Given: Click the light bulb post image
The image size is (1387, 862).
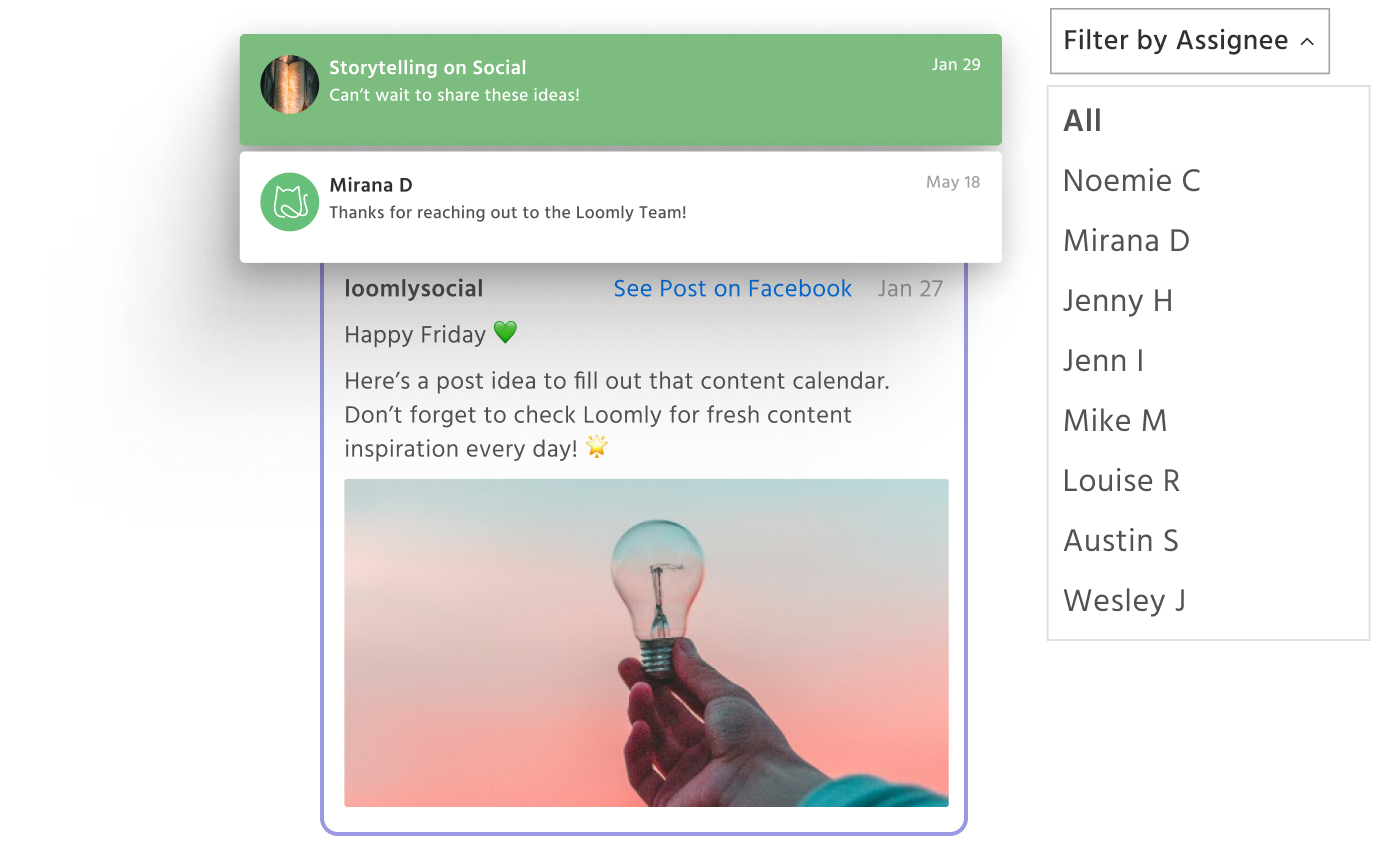Looking at the screenshot, I should coord(646,643).
